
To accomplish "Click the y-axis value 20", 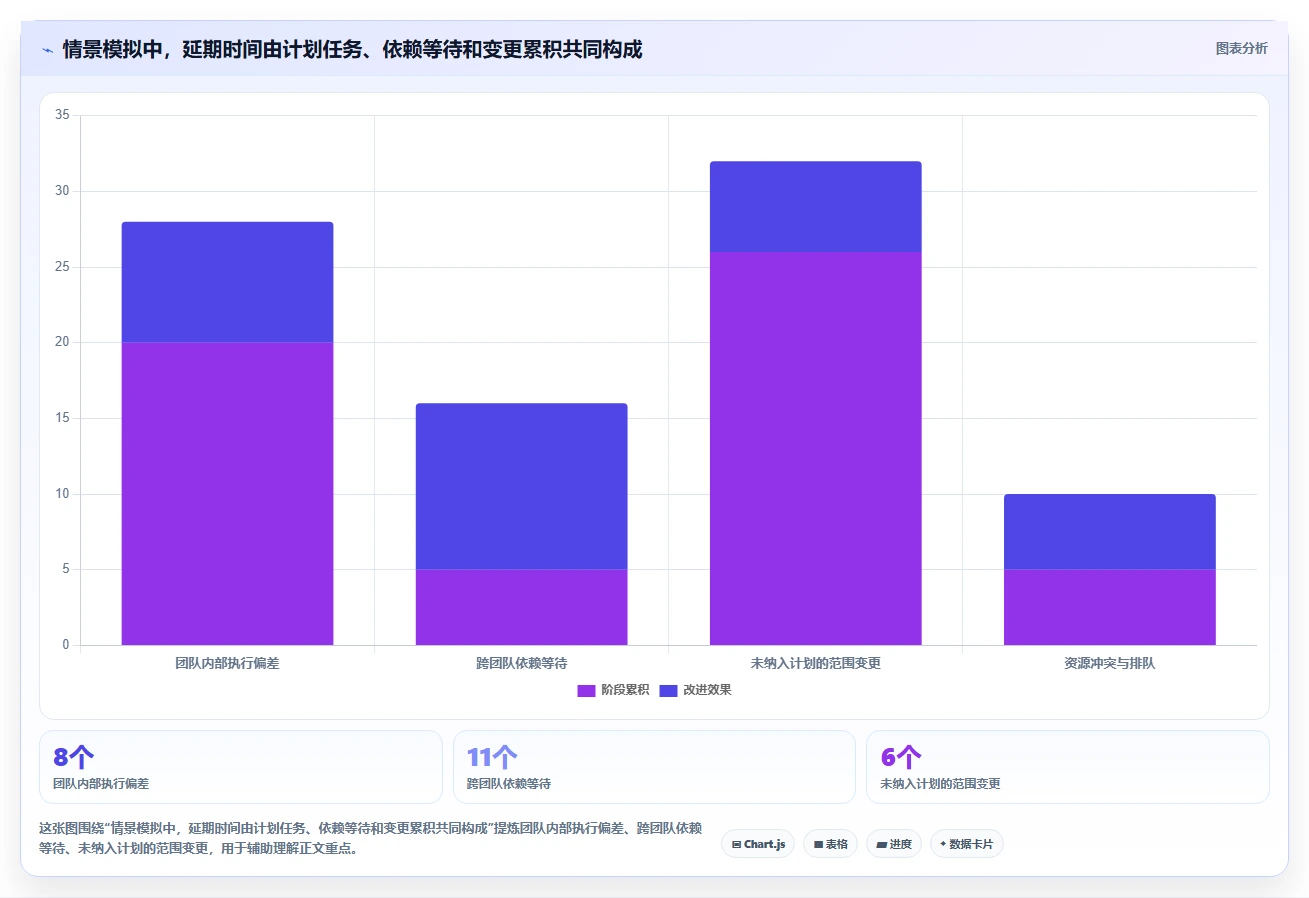I will click(x=62, y=342).
